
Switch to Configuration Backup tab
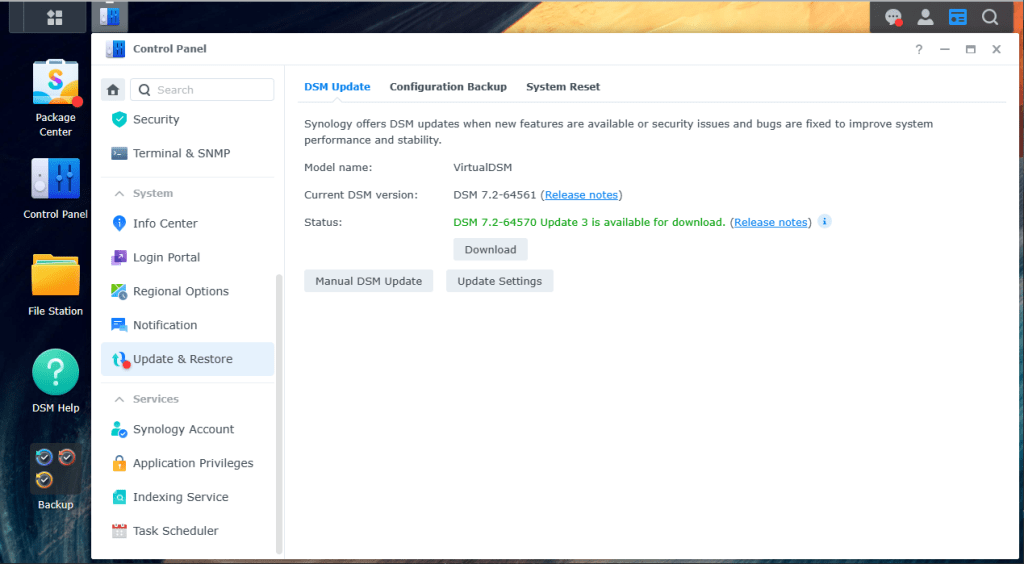(448, 87)
